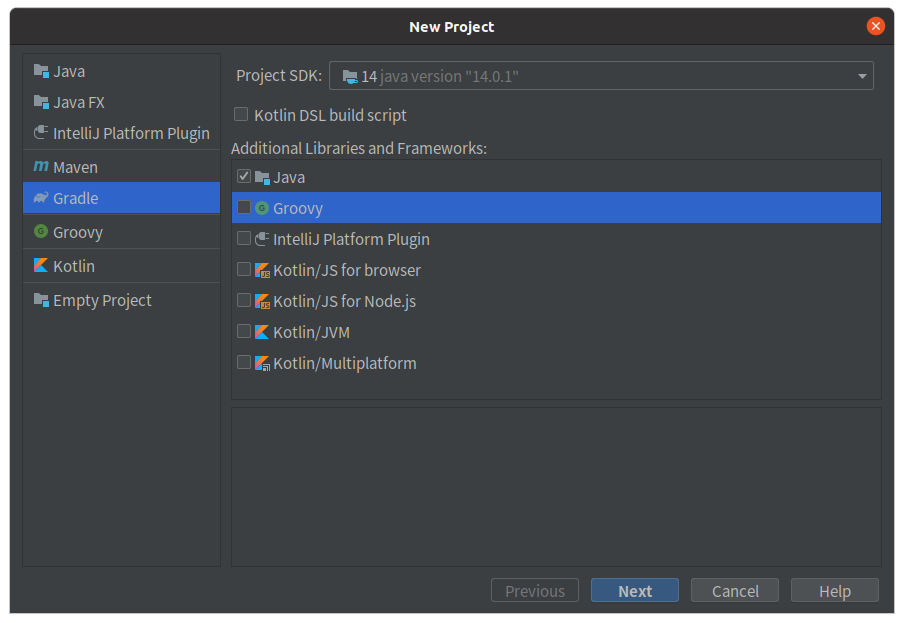The height and width of the screenshot is (623, 904).
Task: Check the Kotlin/JVM checkbox
Action: coord(244,331)
